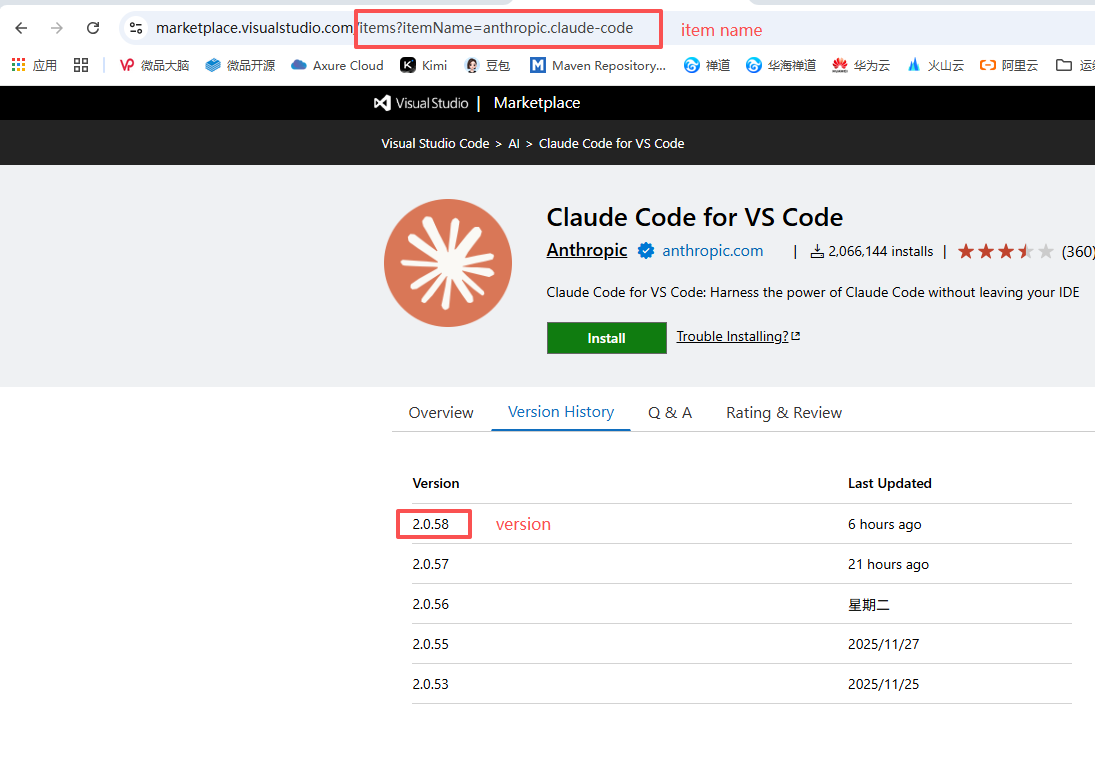Open the Maven Repository bookmark

point(597,65)
